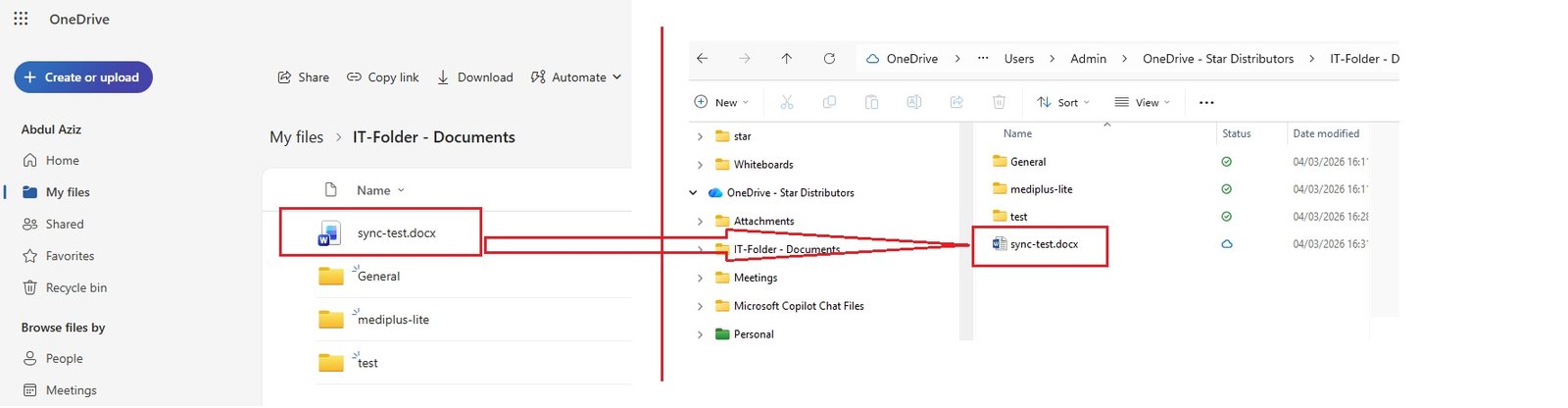Click the Share icon in Explorer toolbar
This screenshot has width=1568, height=408.
pyautogui.click(x=956, y=102)
